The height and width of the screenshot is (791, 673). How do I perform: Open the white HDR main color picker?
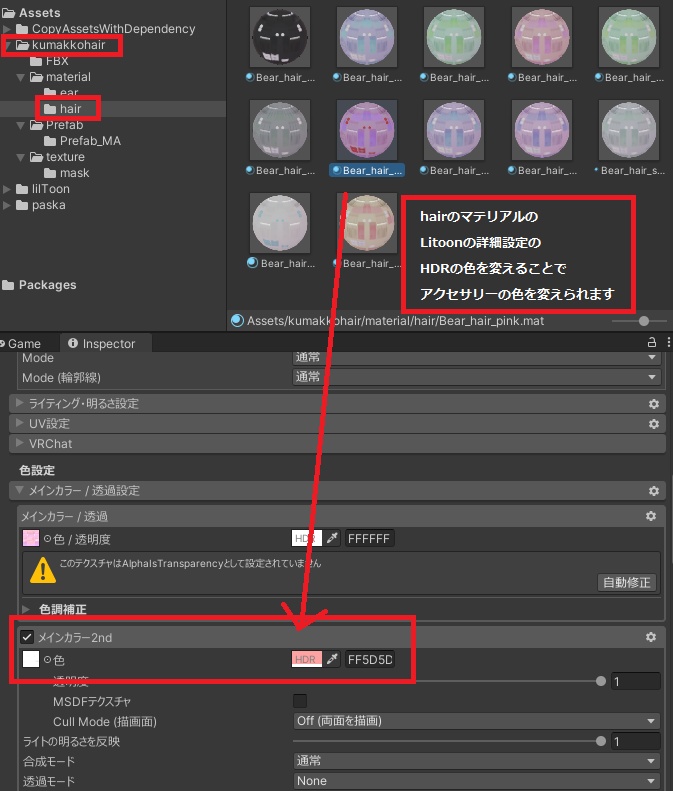(x=307, y=538)
